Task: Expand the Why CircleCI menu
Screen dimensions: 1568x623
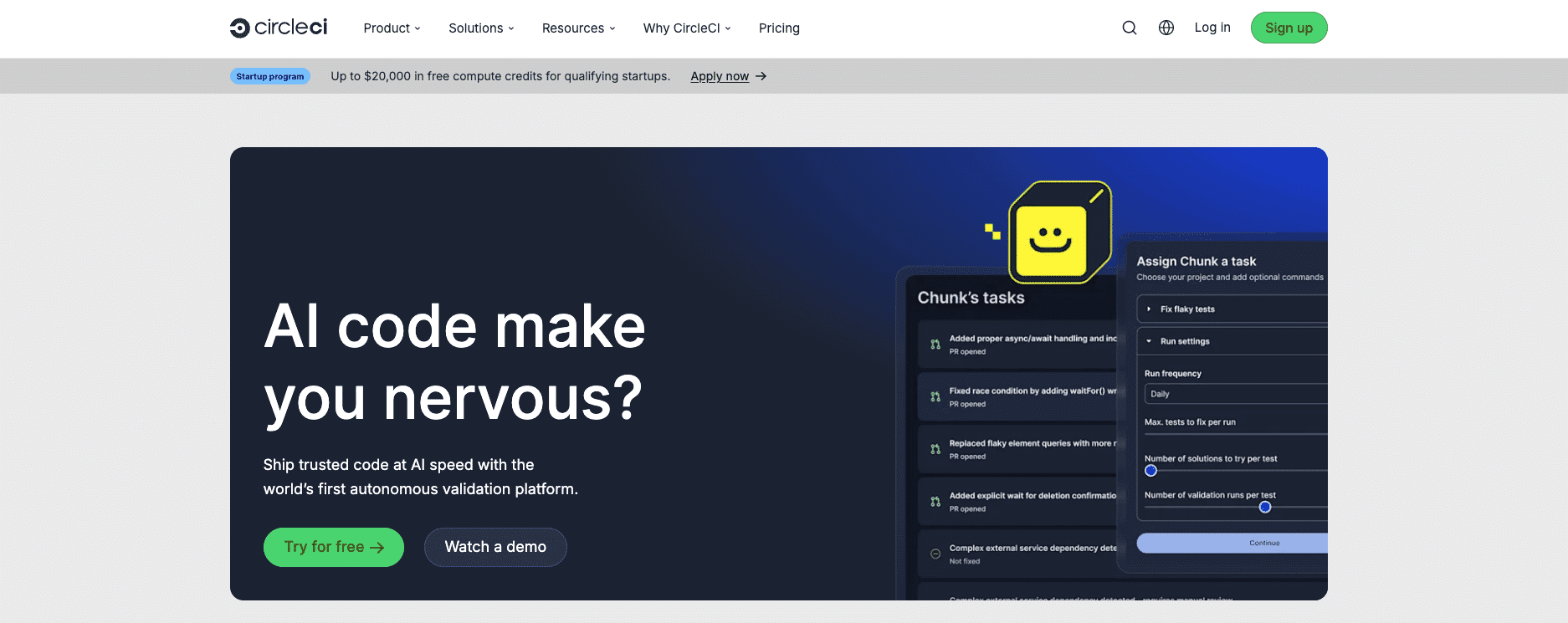Action: pyautogui.click(x=687, y=28)
